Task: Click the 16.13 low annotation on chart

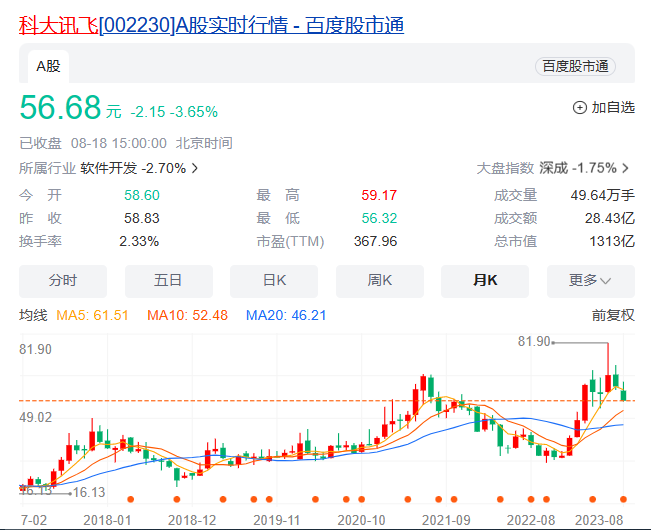Action: 89,493
